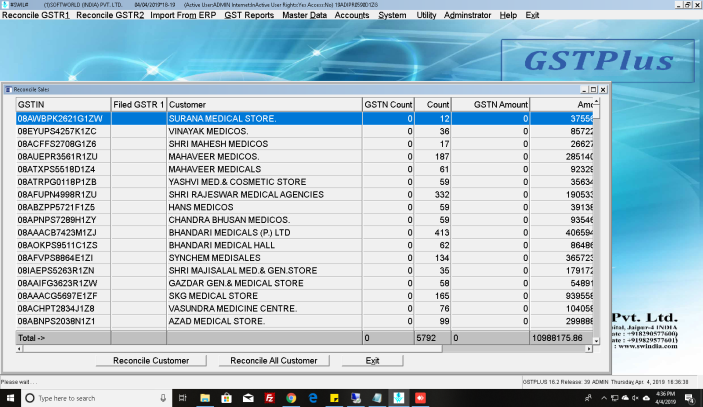The width and height of the screenshot is (703, 407).
Task: Open File Explorer from taskbar
Action: 205,398
